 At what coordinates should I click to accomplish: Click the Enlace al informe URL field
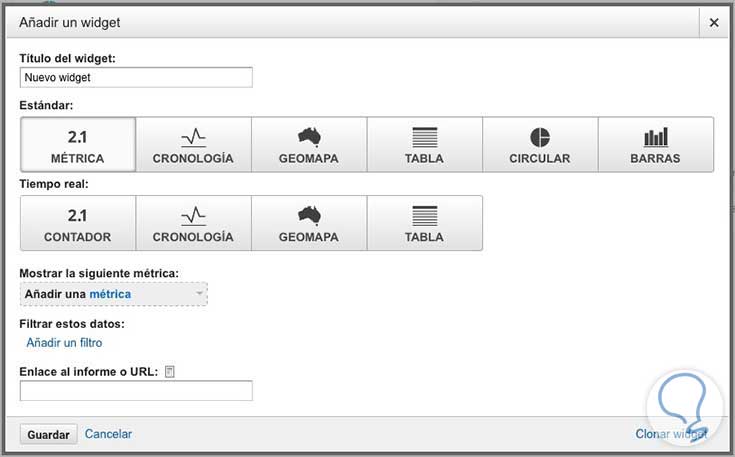(x=136, y=391)
